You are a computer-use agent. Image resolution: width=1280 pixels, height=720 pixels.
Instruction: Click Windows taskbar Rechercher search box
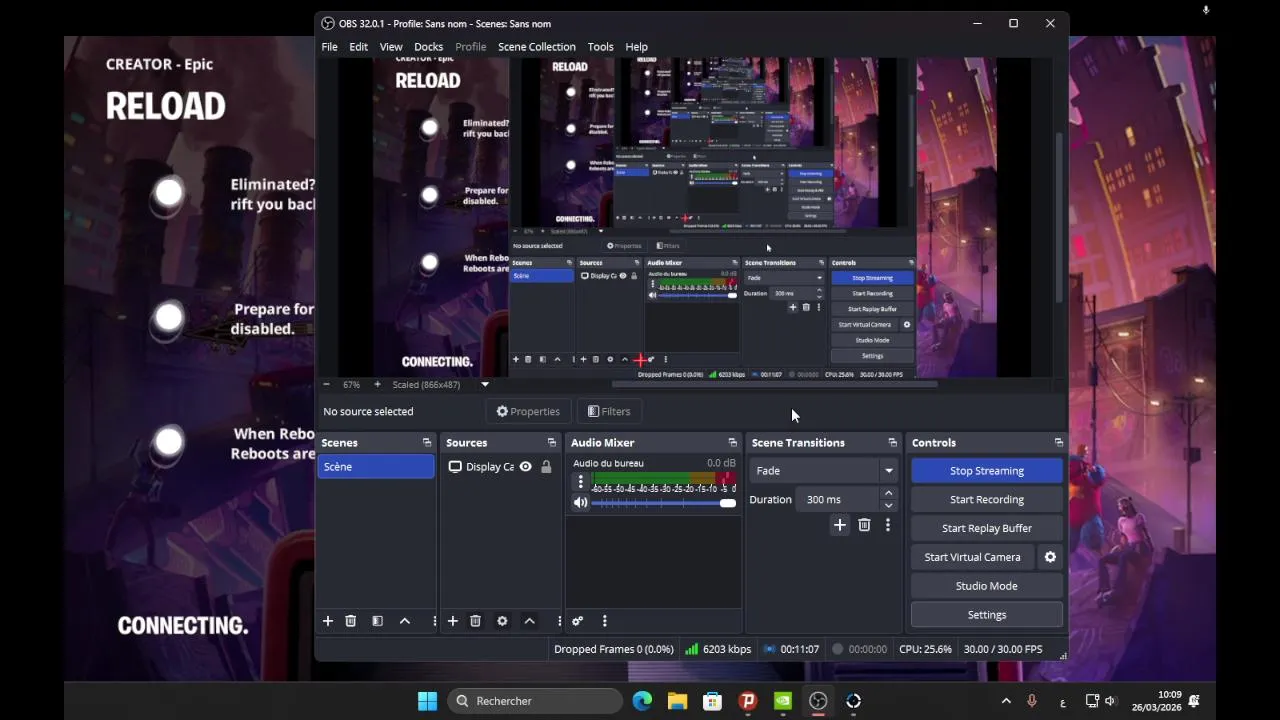click(x=535, y=701)
